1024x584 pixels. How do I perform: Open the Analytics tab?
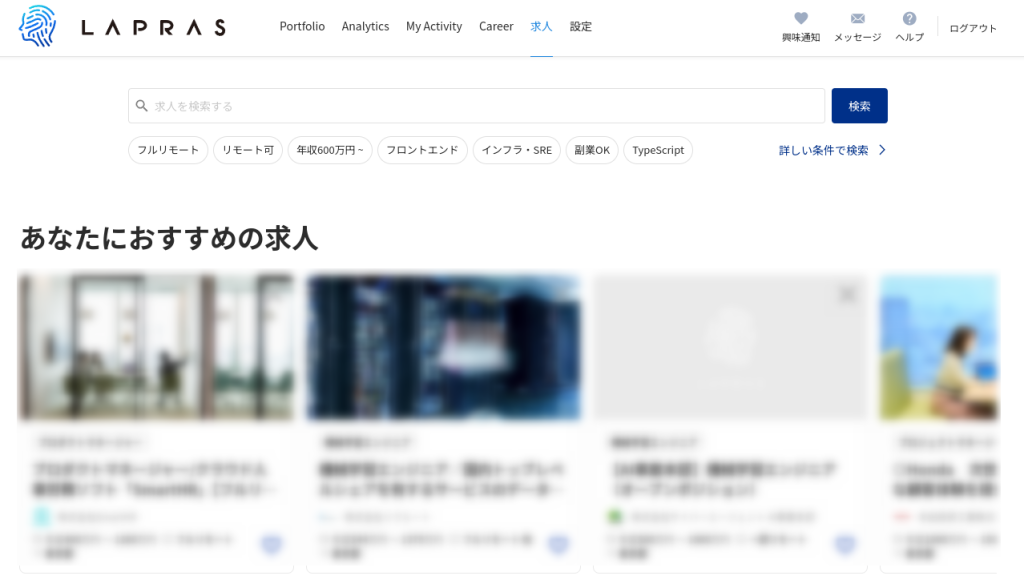pyautogui.click(x=365, y=27)
